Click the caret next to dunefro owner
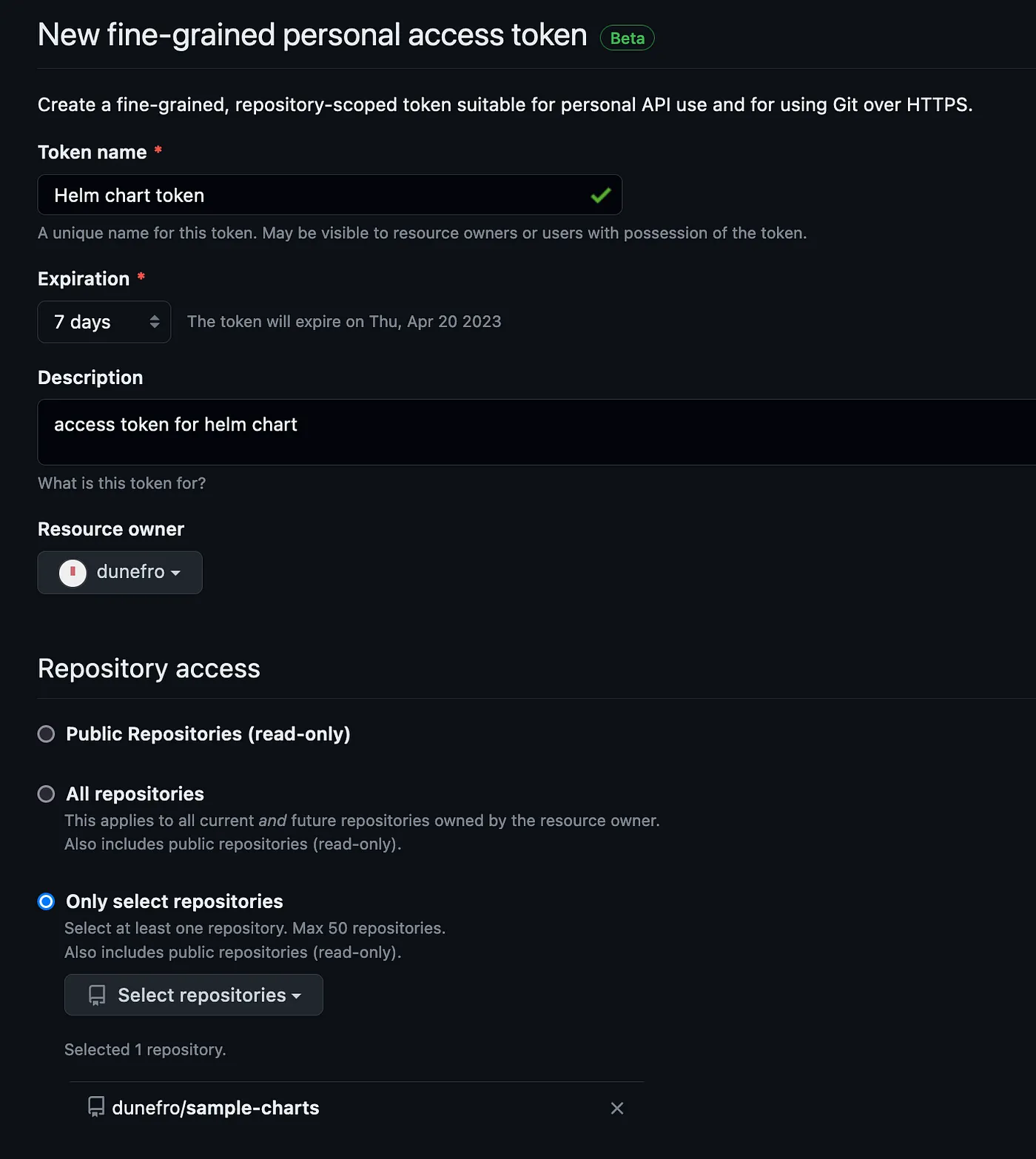The image size is (1036, 1159). 175,573
